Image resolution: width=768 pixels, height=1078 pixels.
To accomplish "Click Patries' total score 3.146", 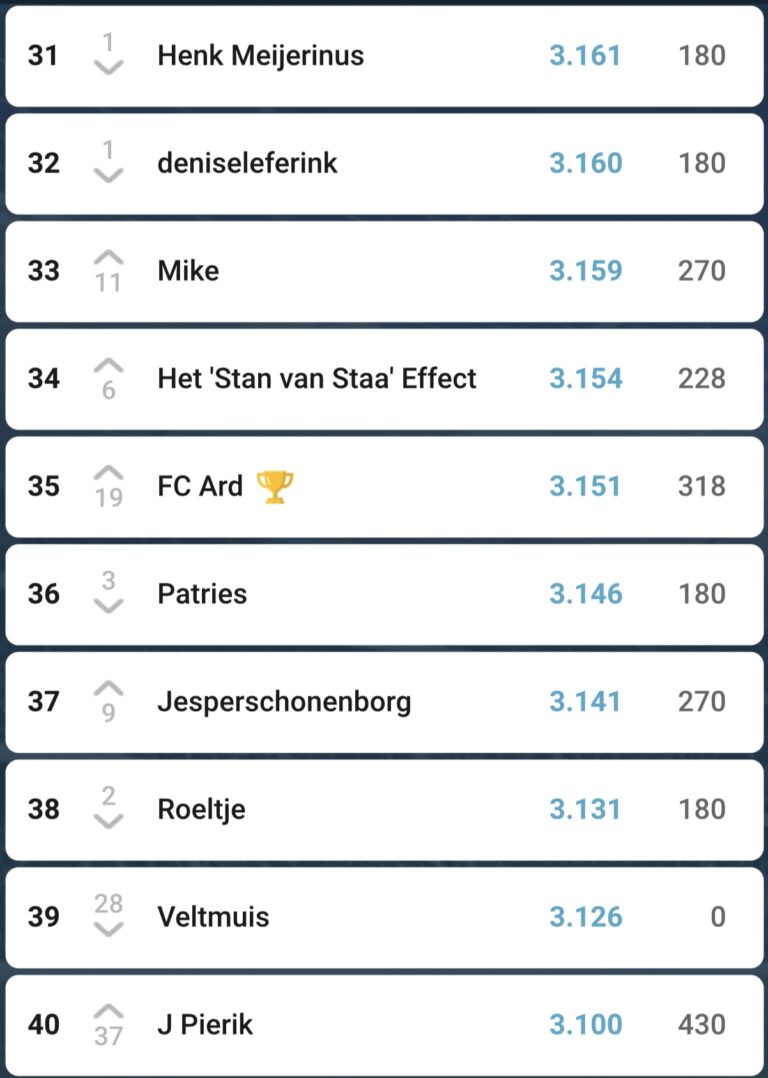I will (585, 594).
